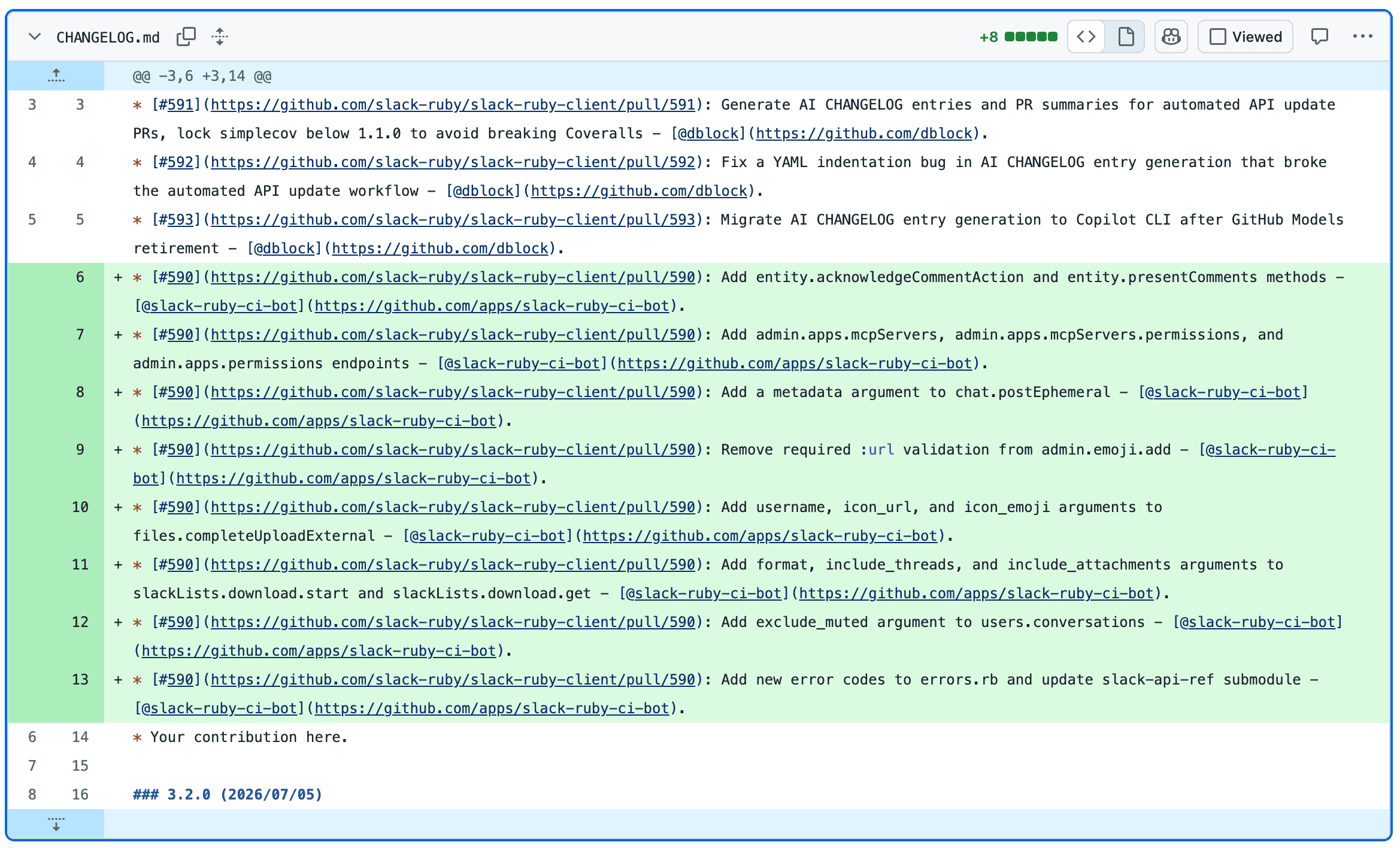
Task: Open pull 590 link on added line 10
Action: (x=453, y=507)
